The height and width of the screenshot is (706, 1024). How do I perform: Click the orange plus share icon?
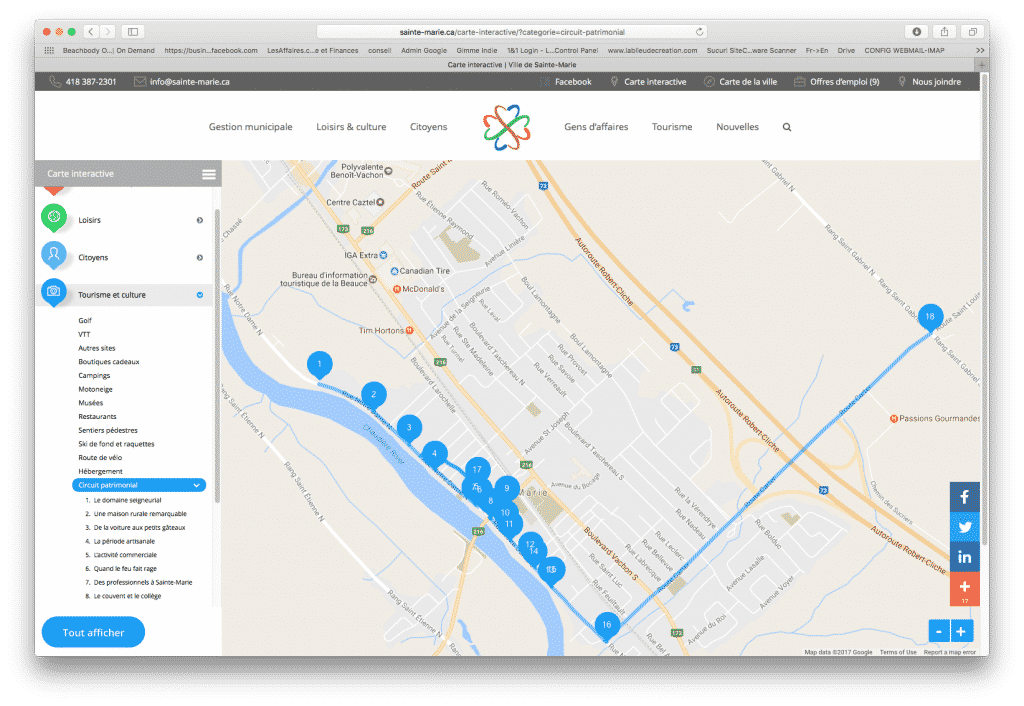[x=964, y=588]
